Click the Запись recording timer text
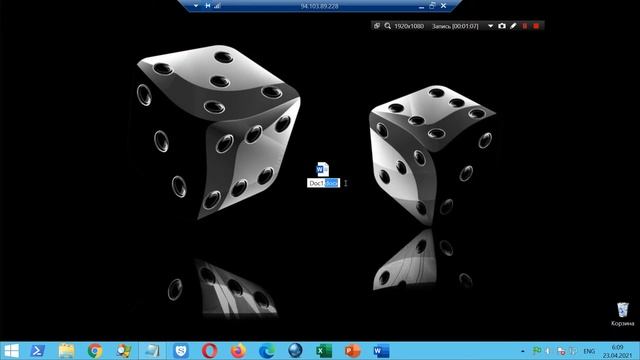Viewport: 640px width, 360px height. click(x=455, y=26)
